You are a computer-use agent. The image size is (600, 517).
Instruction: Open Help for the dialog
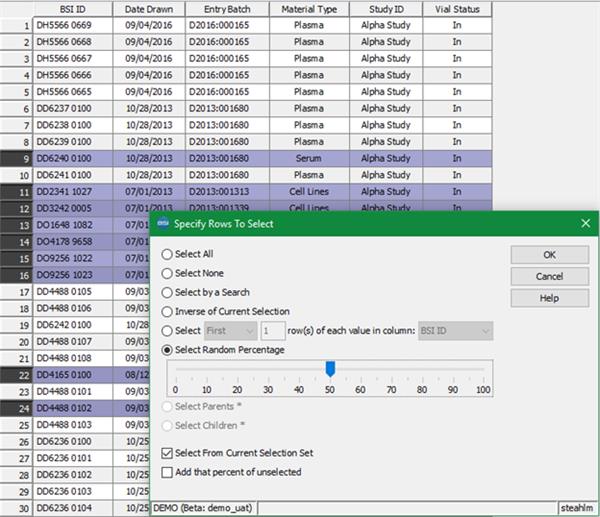(549, 298)
